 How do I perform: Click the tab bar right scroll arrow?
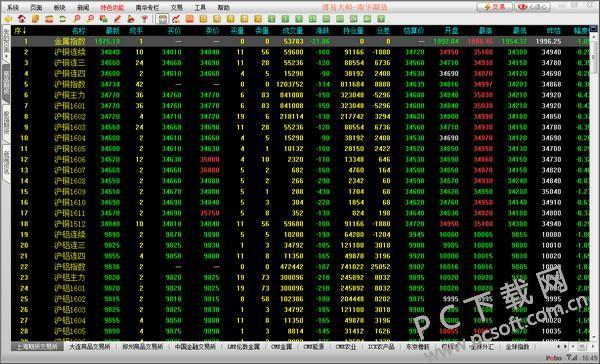(x=565, y=347)
